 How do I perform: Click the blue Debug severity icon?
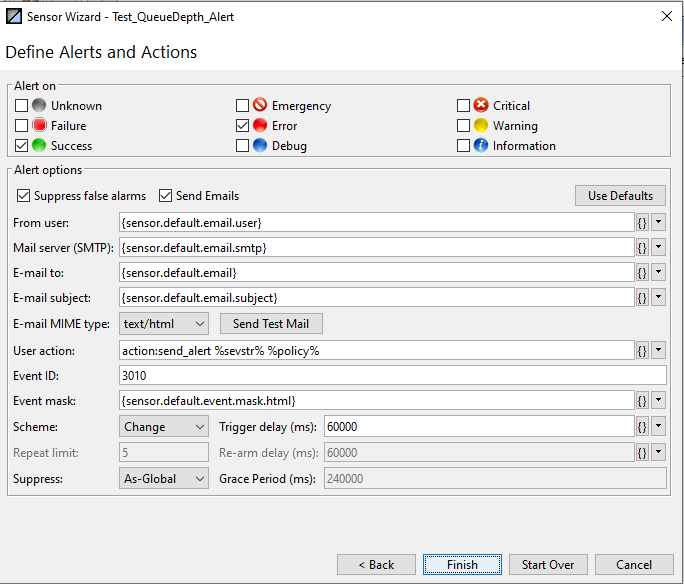pyautogui.click(x=260, y=145)
